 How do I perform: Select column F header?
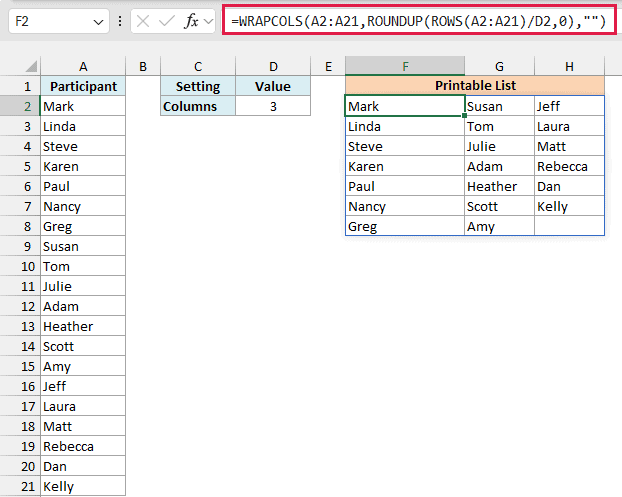pyautogui.click(x=405, y=66)
